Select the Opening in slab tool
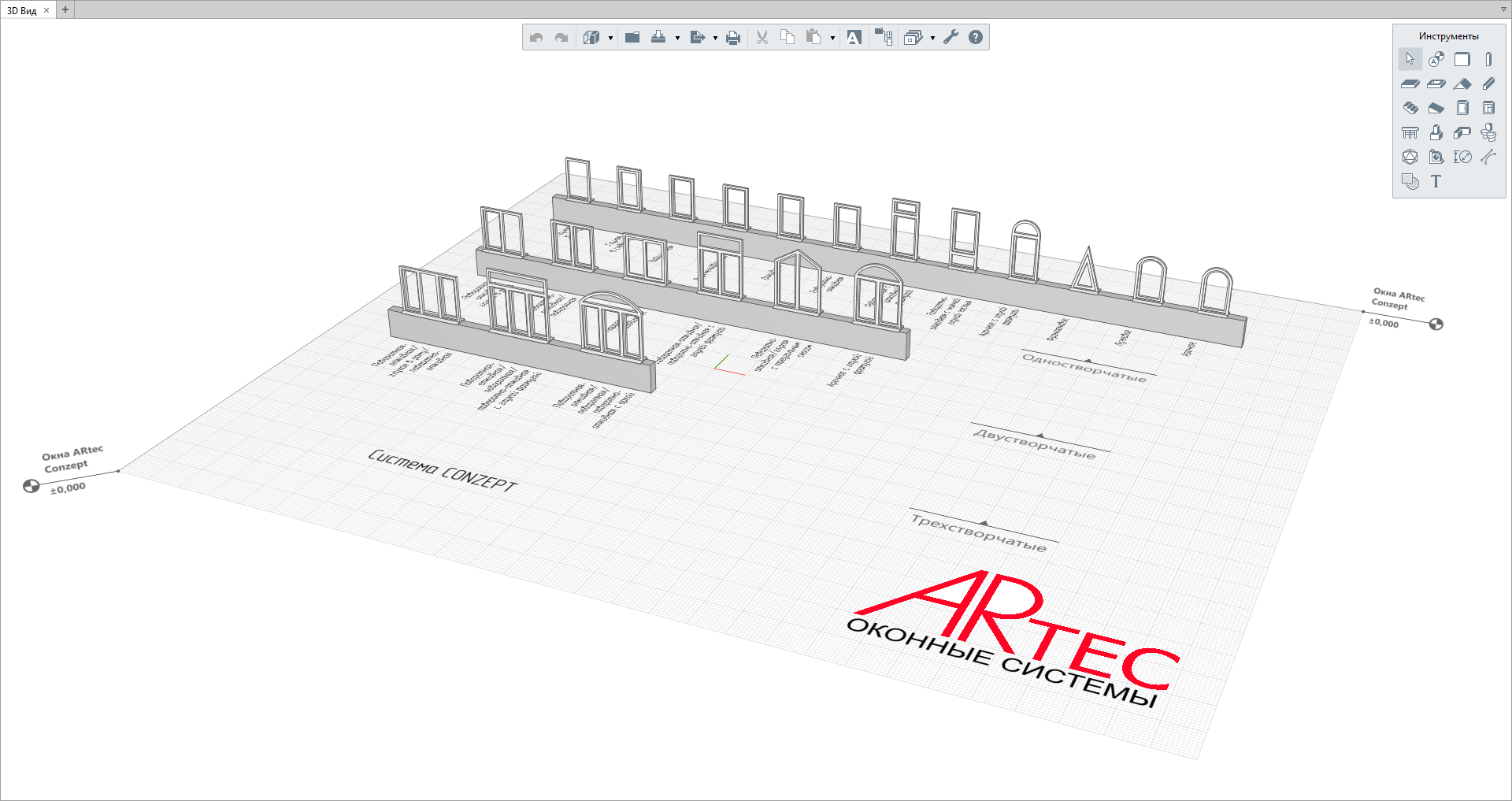Screen dimensions: 1512x801 click(1436, 83)
